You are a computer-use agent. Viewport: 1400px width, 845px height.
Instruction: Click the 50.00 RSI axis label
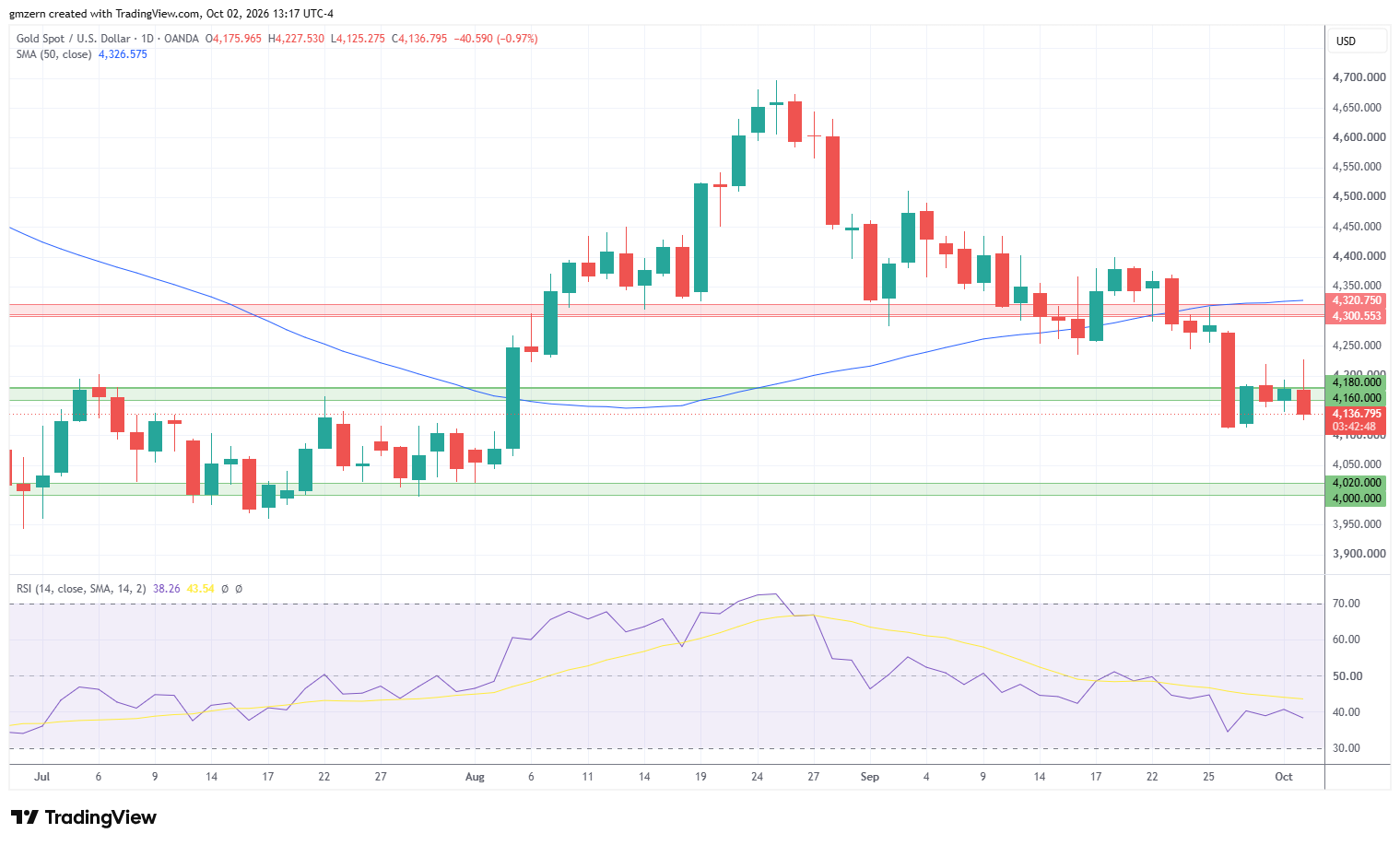point(1347,676)
